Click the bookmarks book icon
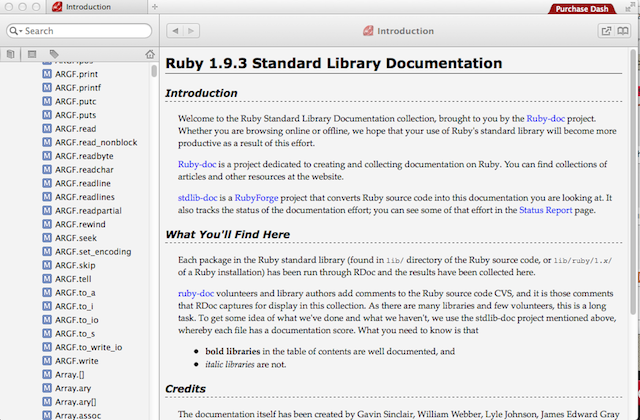Viewport: 640px width, 420px height. coord(625,32)
